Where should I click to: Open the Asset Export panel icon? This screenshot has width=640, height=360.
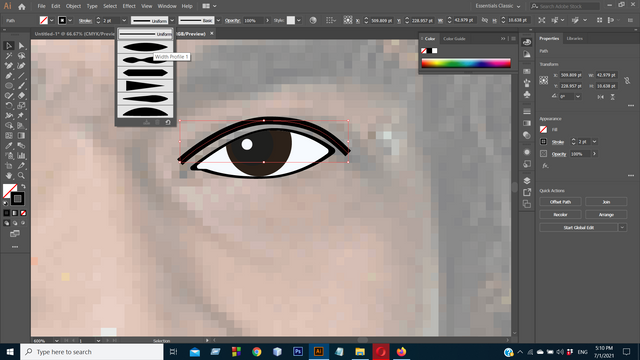click(527, 192)
